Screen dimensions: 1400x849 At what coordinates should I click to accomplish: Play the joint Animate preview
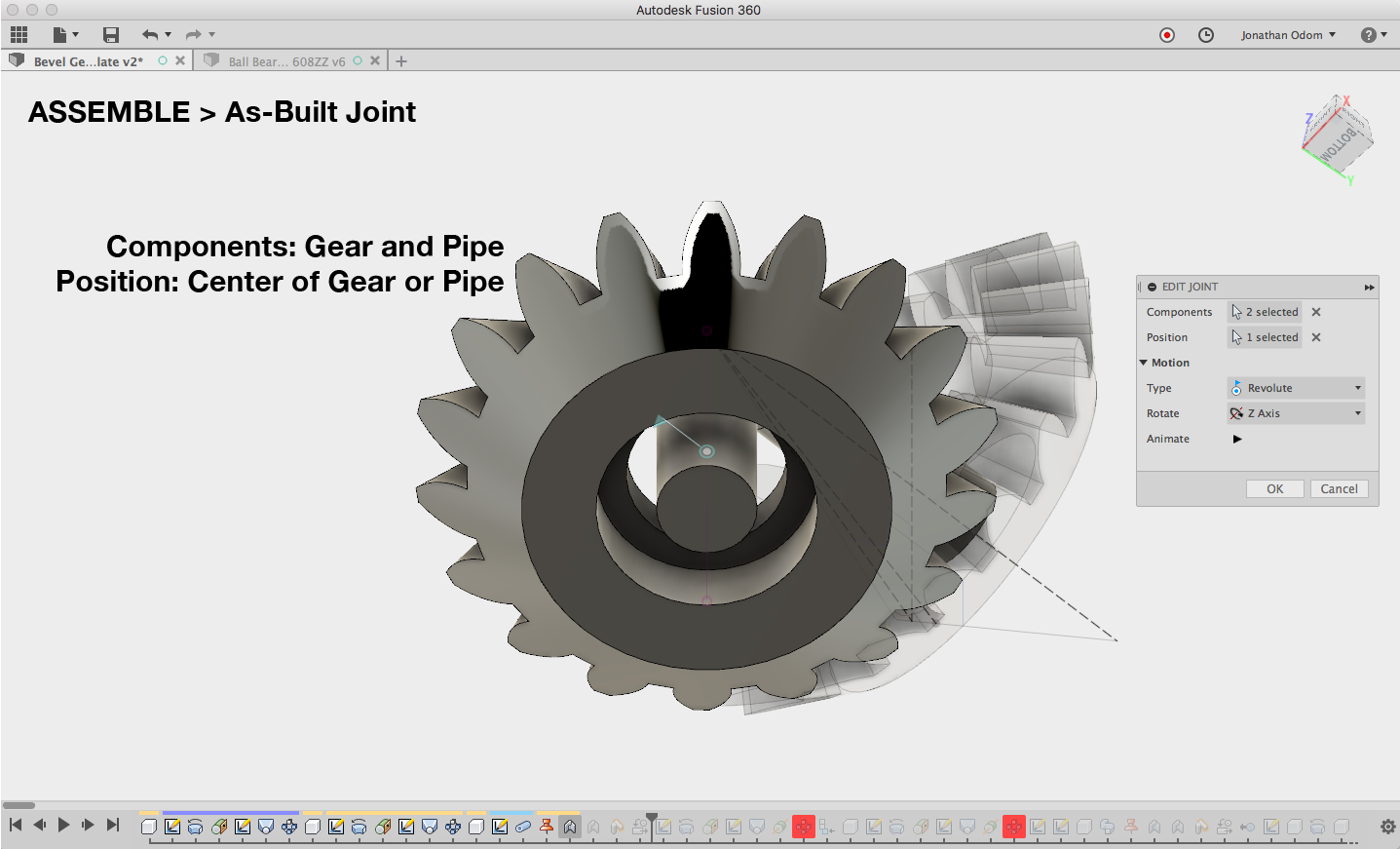click(x=1237, y=439)
